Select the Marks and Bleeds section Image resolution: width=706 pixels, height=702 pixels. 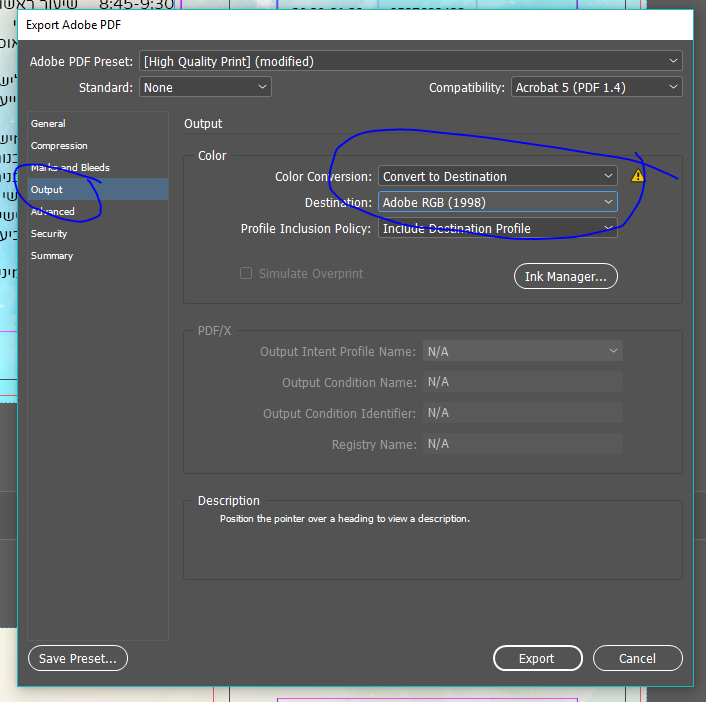98,168
